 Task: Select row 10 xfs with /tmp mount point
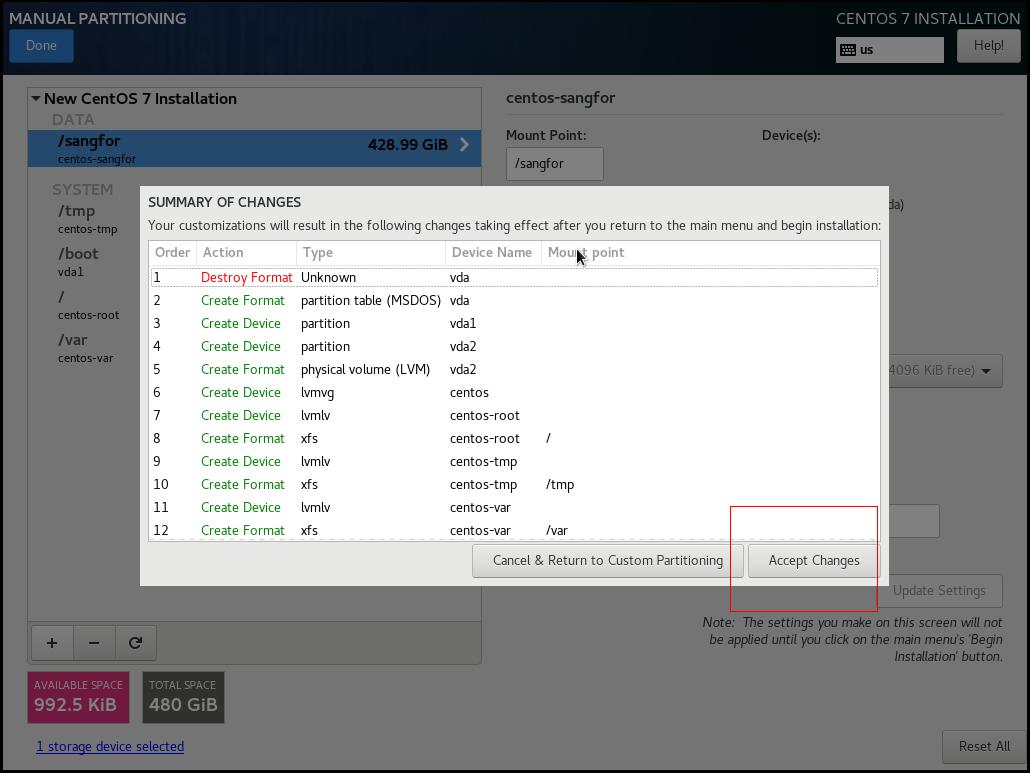pos(514,484)
